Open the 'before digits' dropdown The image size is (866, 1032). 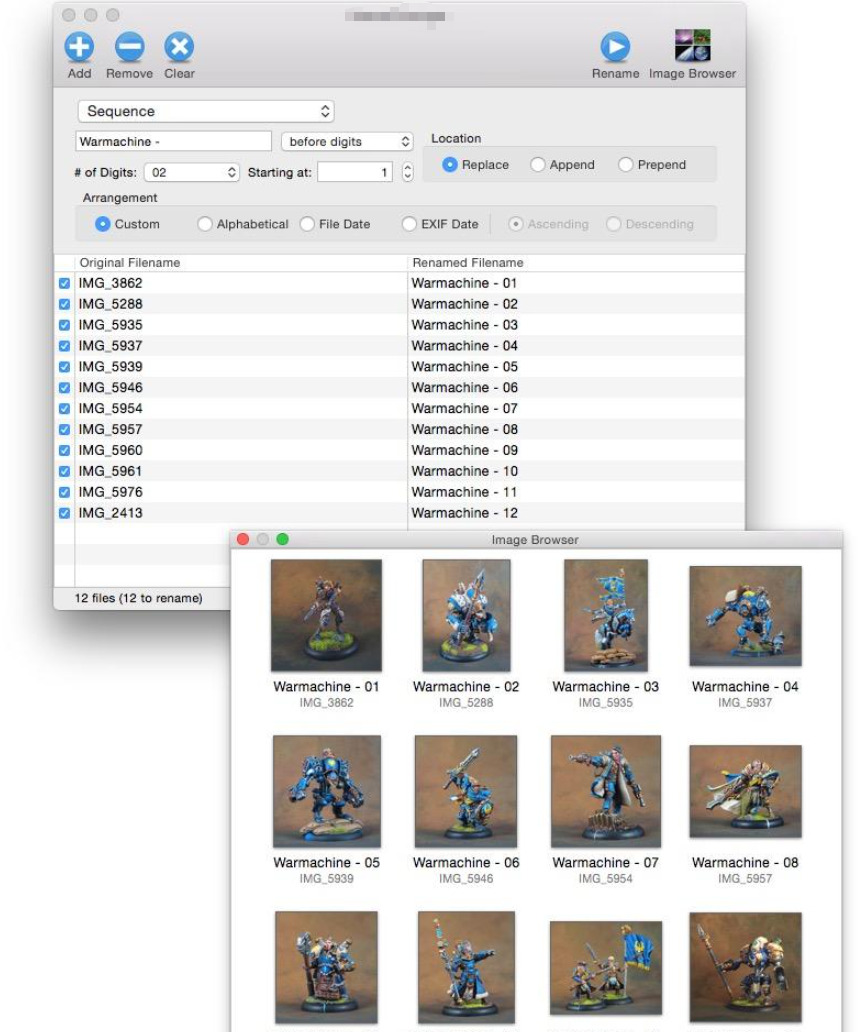347,142
